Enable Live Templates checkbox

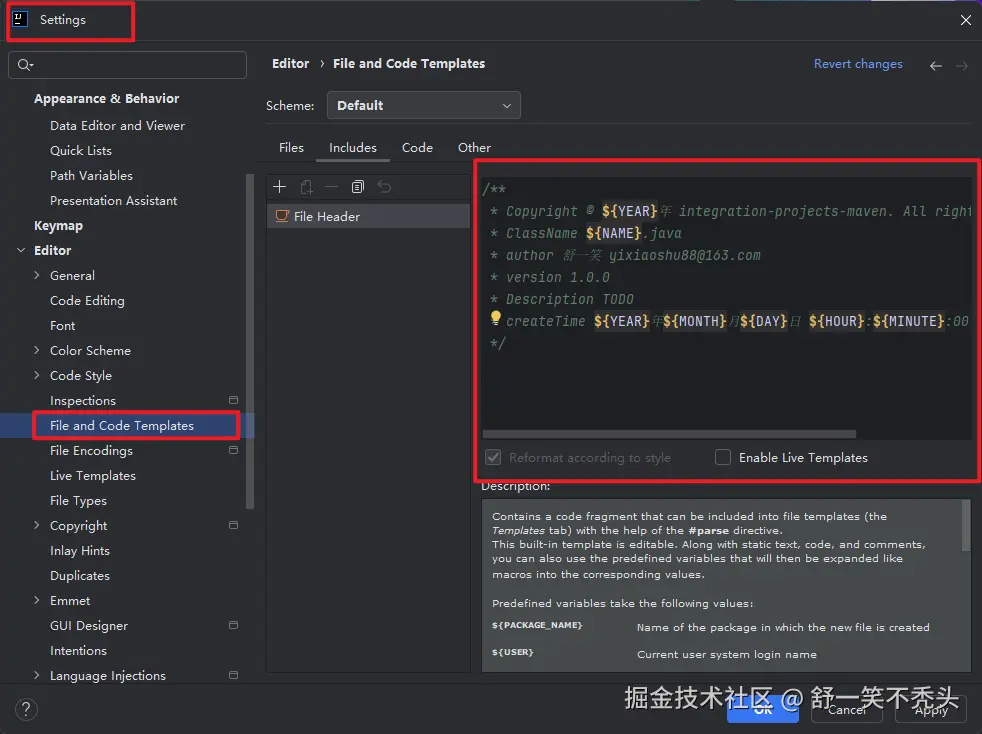pos(723,457)
